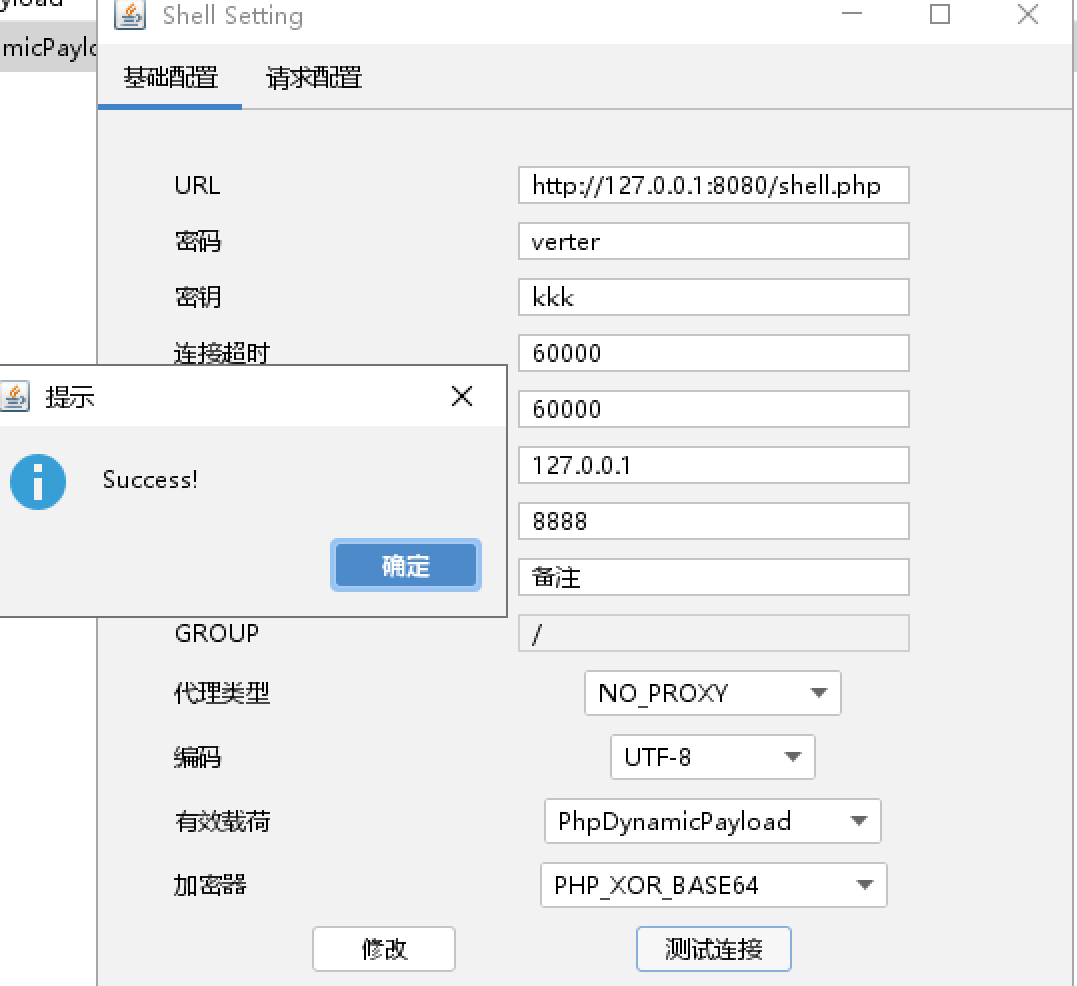The height and width of the screenshot is (986, 1077).
Task: Focus the 密码 field containing verter
Action: pyautogui.click(x=712, y=242)
